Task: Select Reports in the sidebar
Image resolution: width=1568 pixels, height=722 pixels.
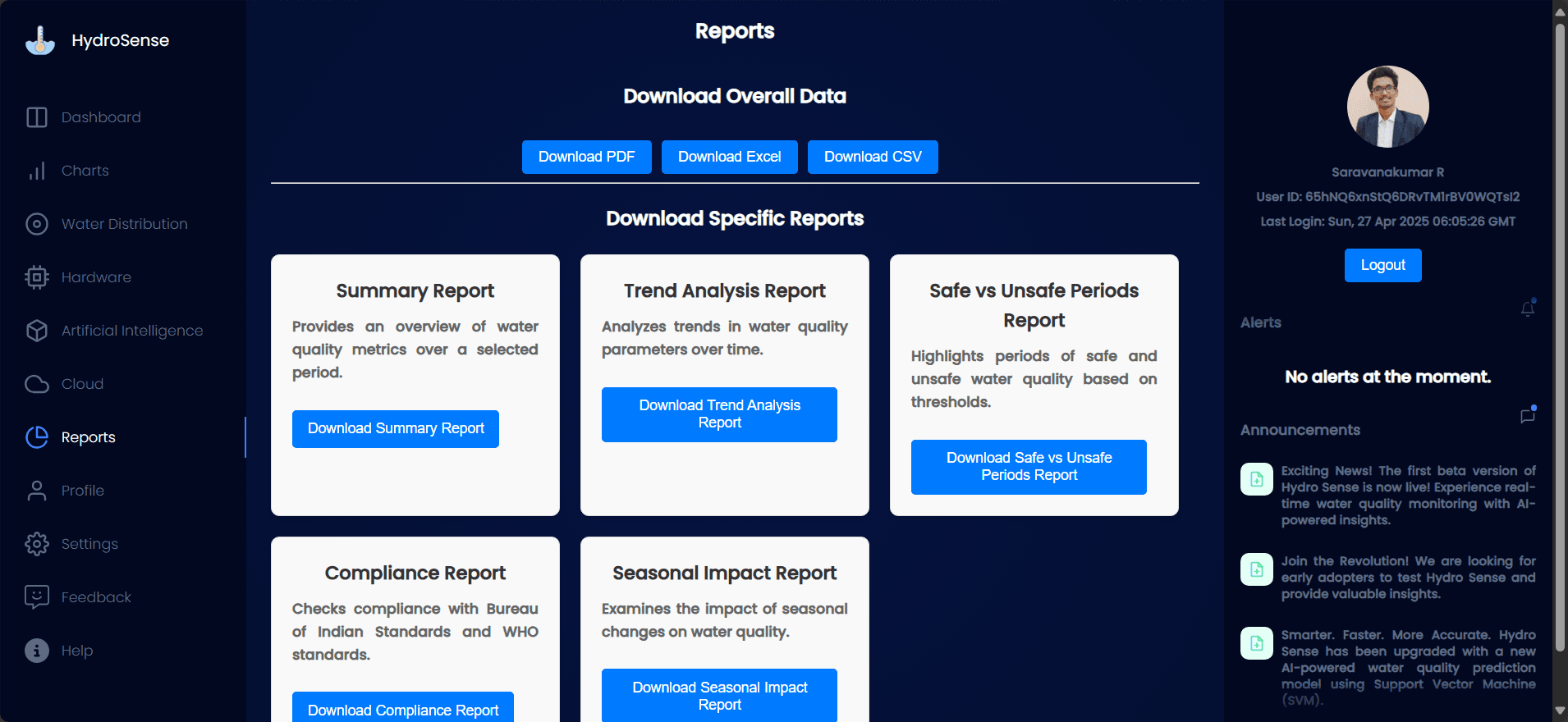Action: (x=123, y=437)
